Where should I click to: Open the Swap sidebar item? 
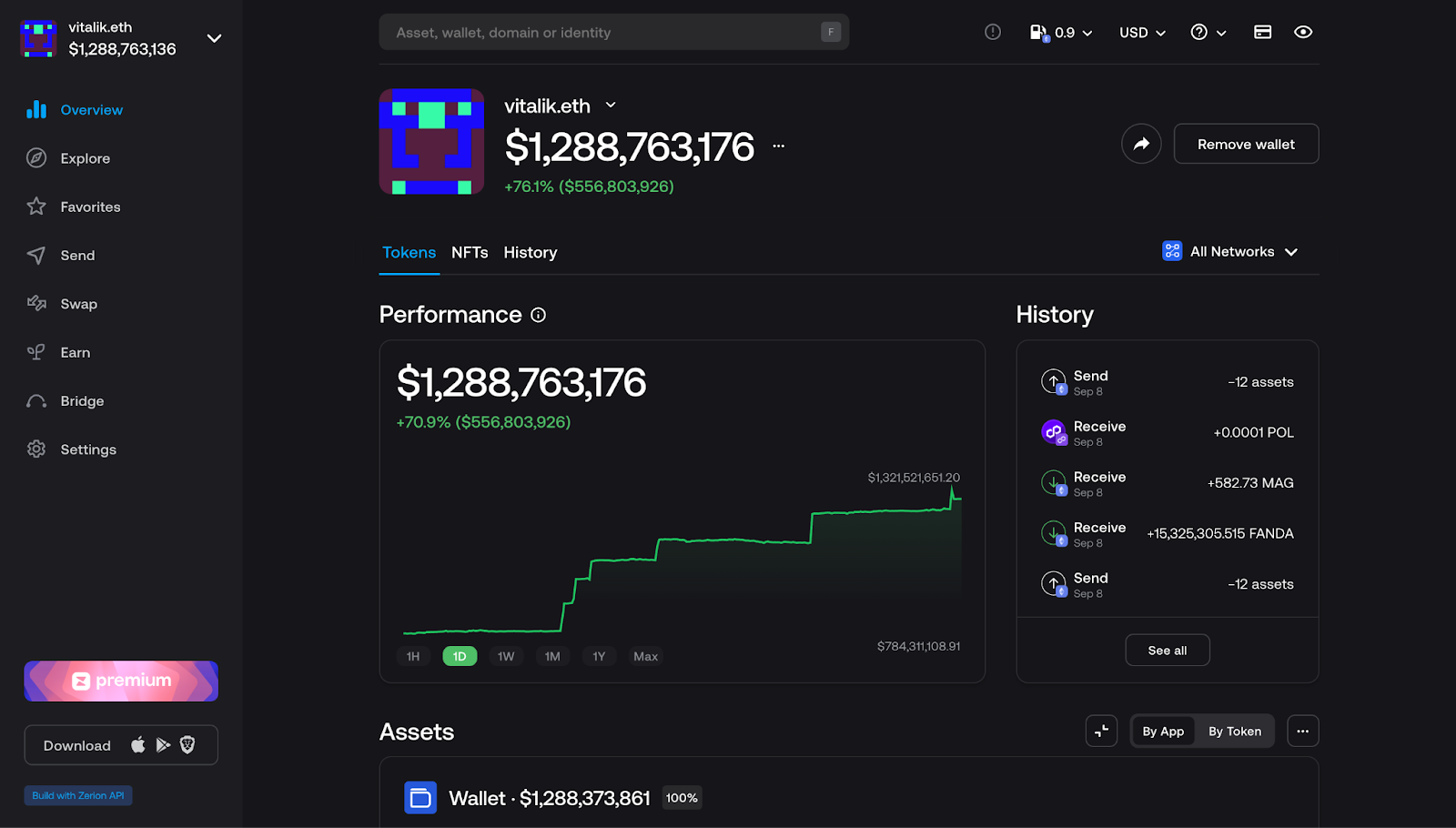point(62,304)
